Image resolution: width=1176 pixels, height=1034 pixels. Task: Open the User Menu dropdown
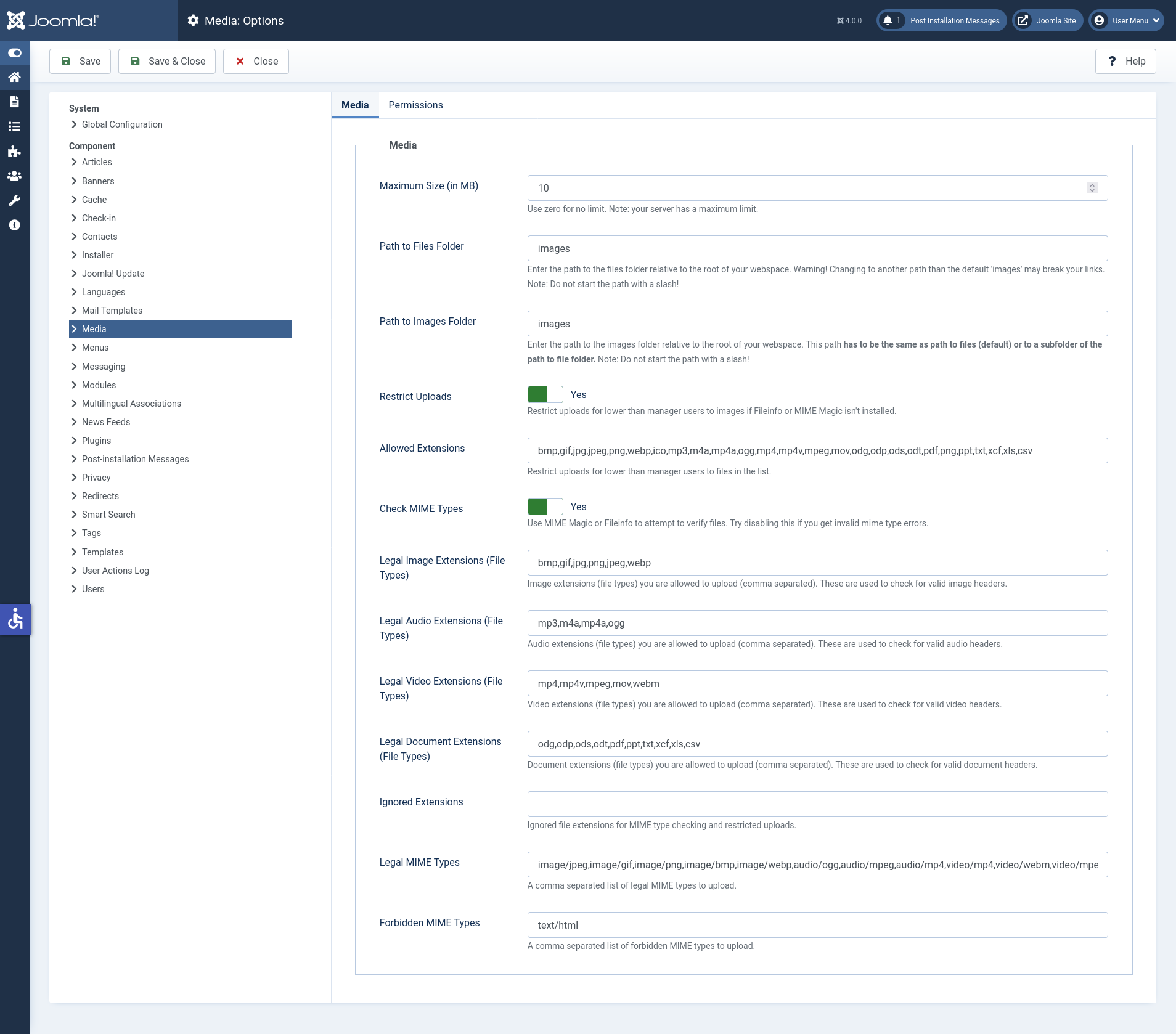1126,20
